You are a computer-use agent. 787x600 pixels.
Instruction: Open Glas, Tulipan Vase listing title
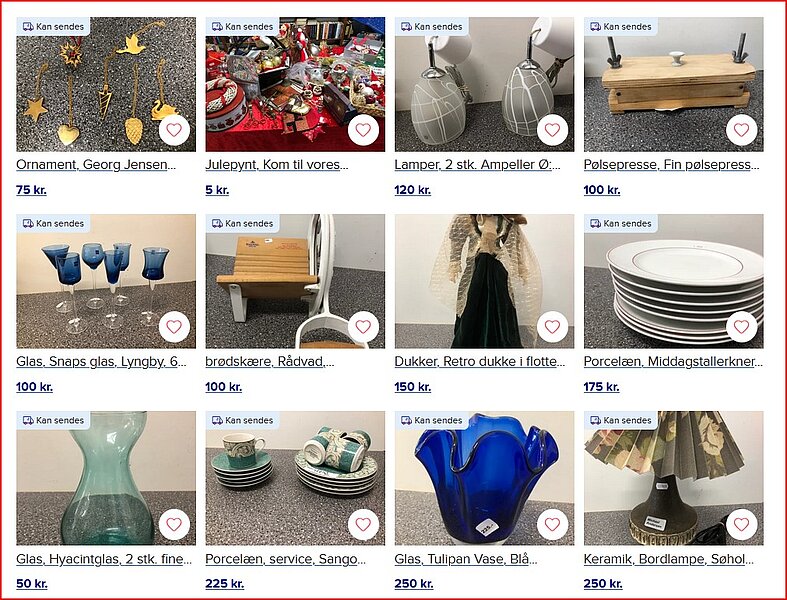[x=466, y=559]
